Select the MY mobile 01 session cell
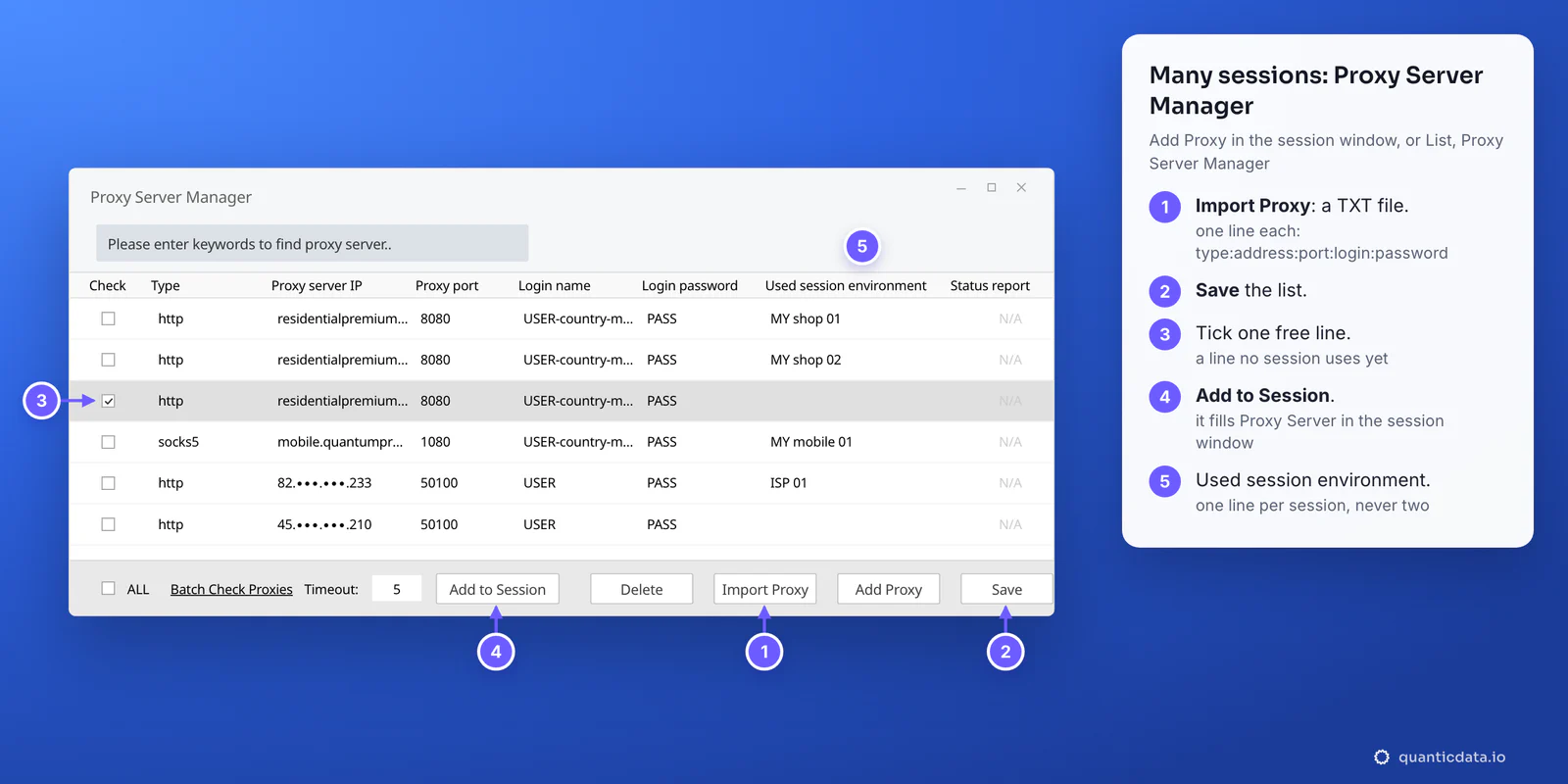The width and height of the screenshot is (1568, 784). pyautogui.click(x=811, y=442)
